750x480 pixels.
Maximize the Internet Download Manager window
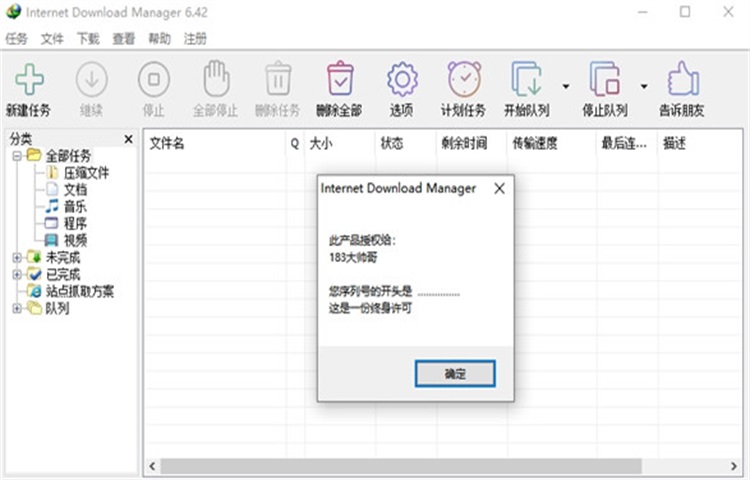[x=685, y=12]
